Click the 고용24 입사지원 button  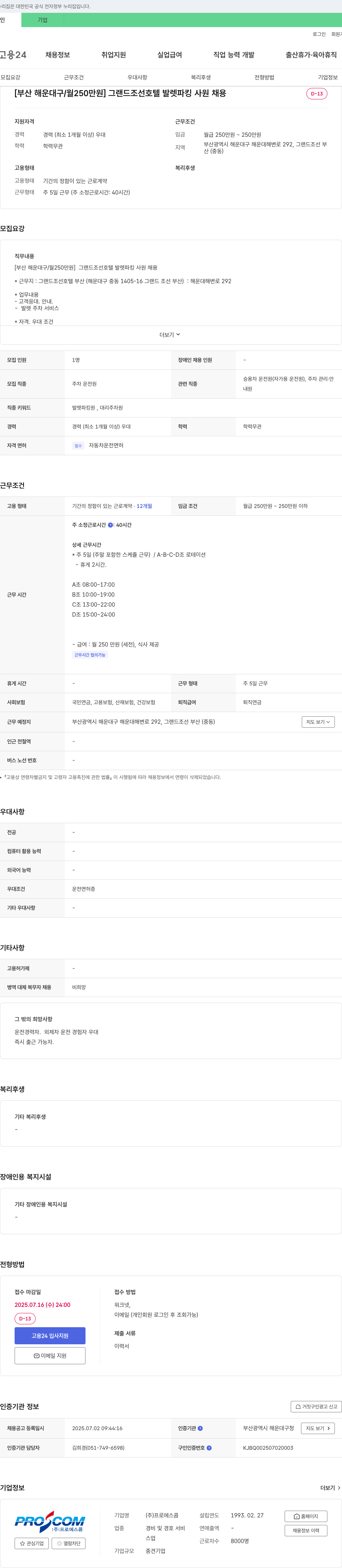point(50,1335)
